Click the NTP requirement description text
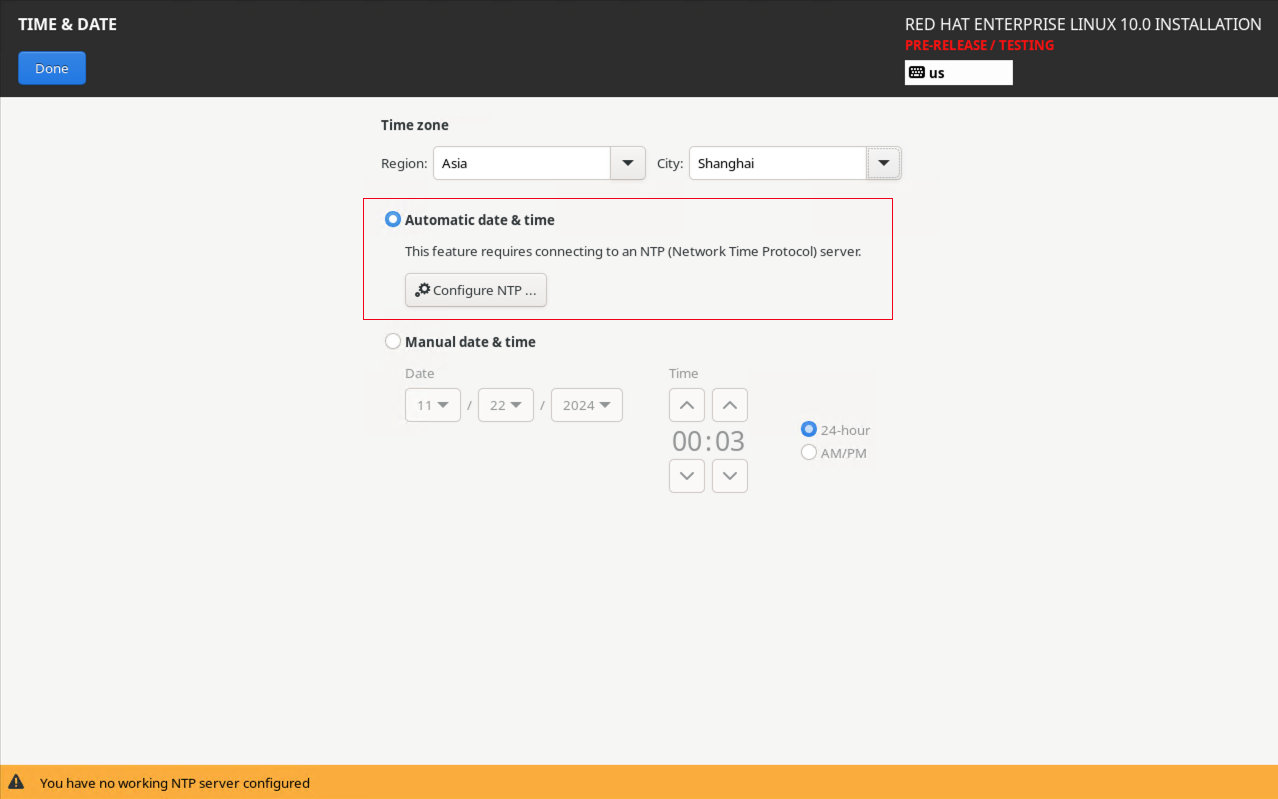 (633, 251)
